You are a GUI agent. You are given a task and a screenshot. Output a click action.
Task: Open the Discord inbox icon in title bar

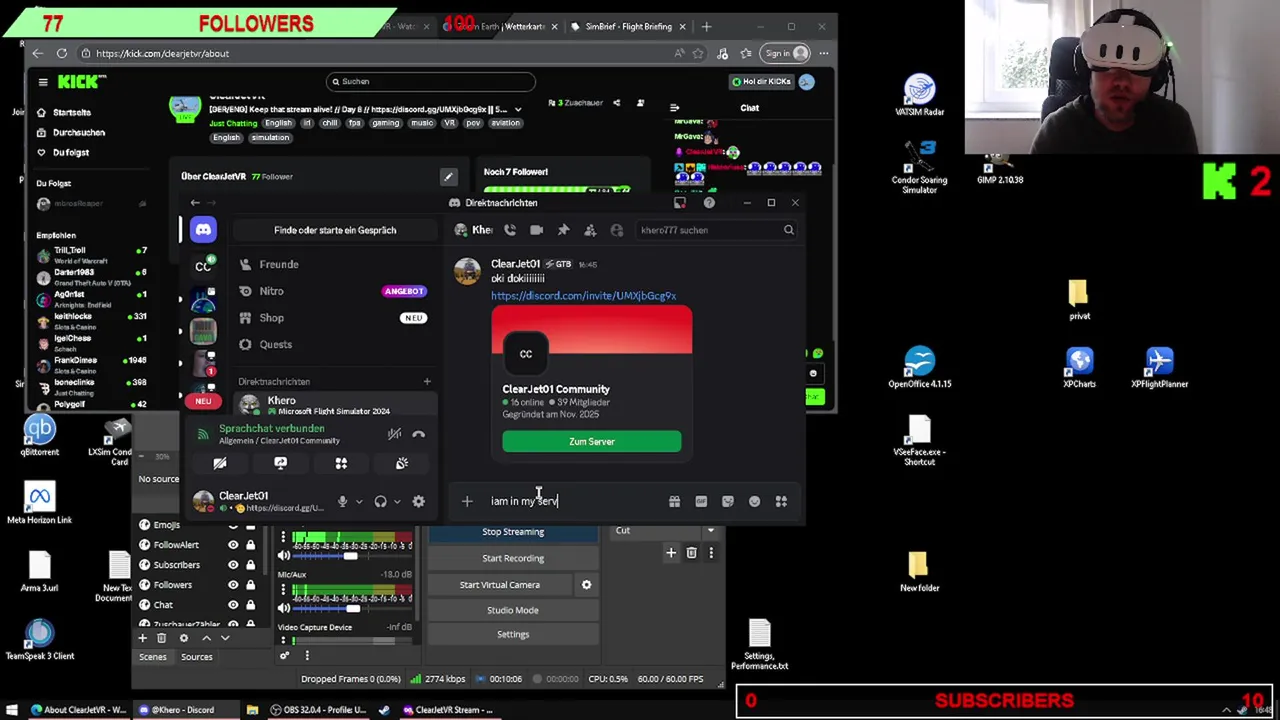680,203
